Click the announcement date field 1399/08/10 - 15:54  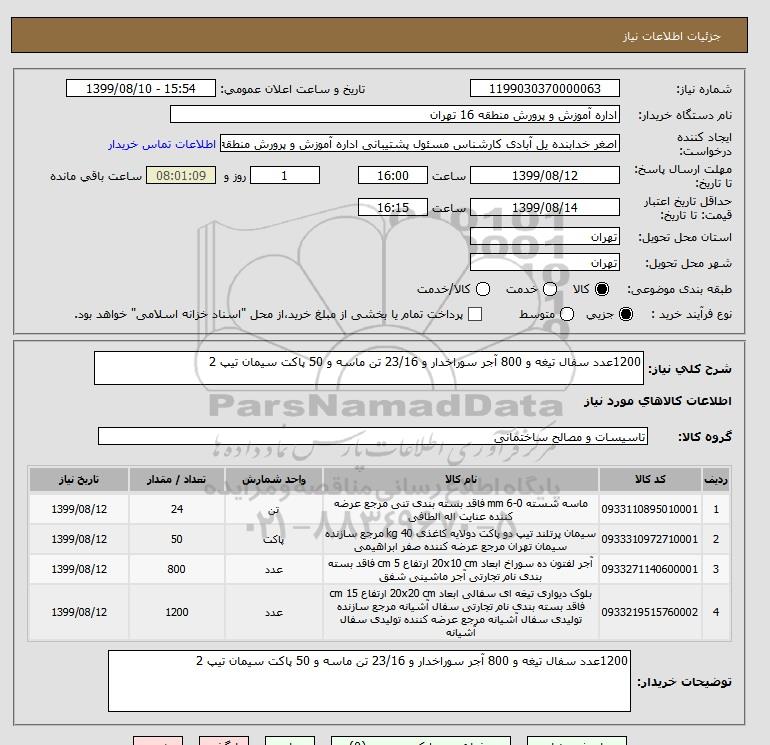(x=140, y=88)
